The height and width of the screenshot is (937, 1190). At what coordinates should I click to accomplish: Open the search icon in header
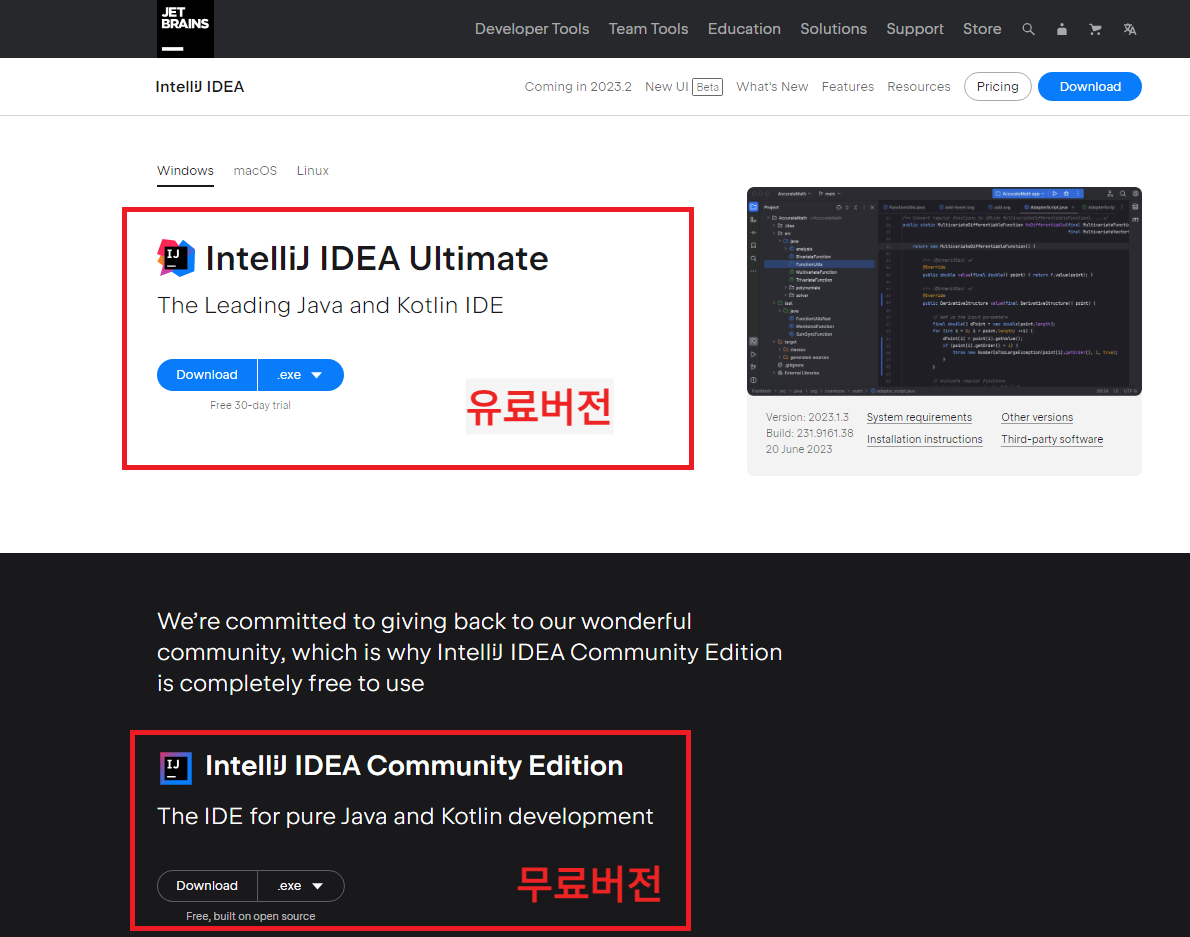1028,29
